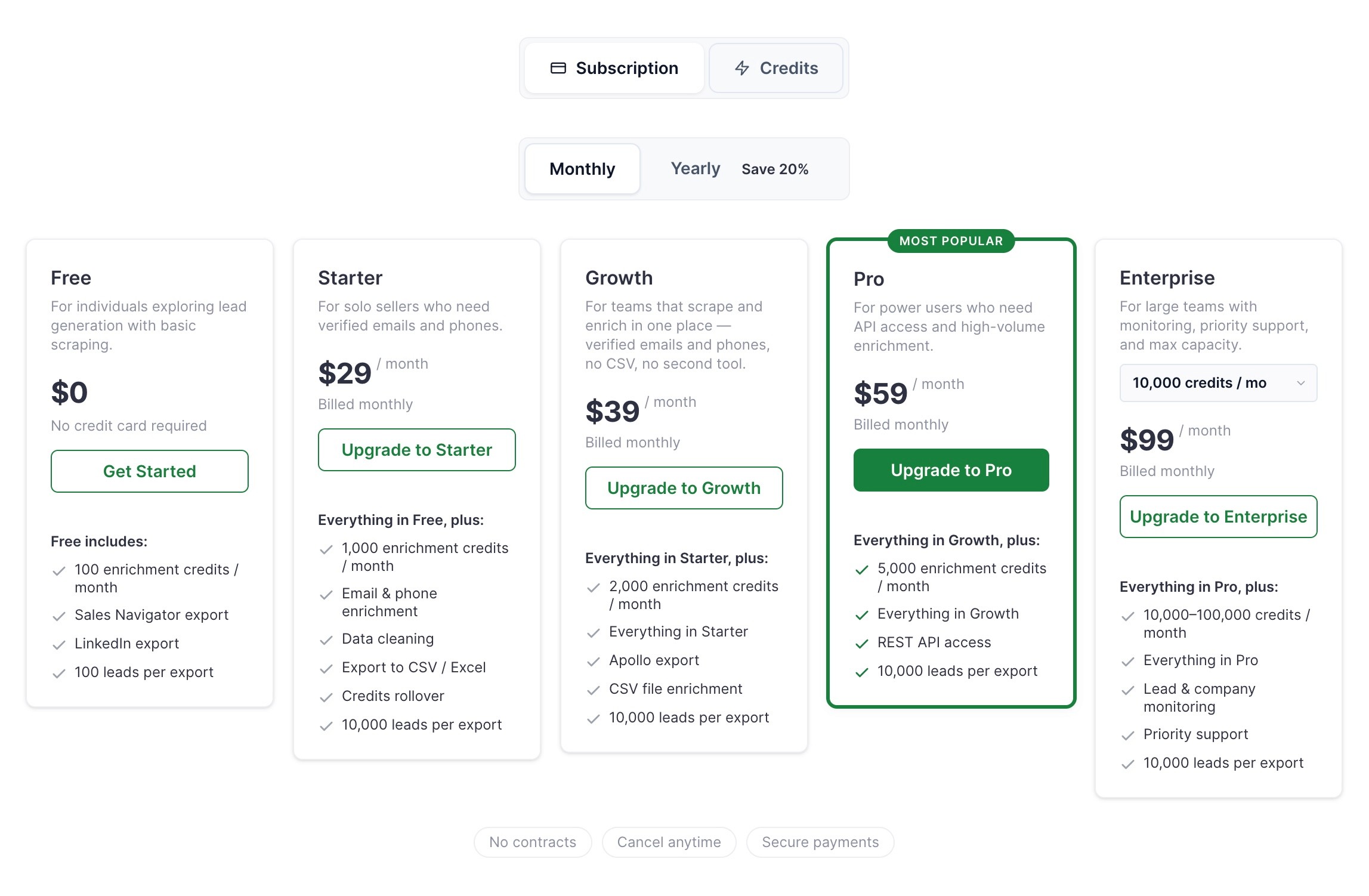Click the checkmark beside Everything in Growth
The width and height of the screenshot is (1369, 896).
(x=862, y=615)
